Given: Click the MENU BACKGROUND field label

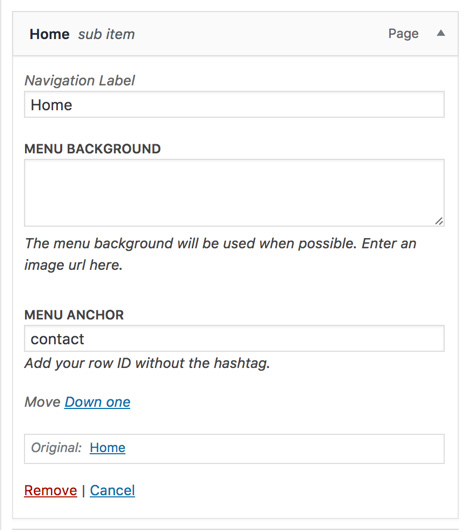Looking at the screenshot, I should click(92, 149).
